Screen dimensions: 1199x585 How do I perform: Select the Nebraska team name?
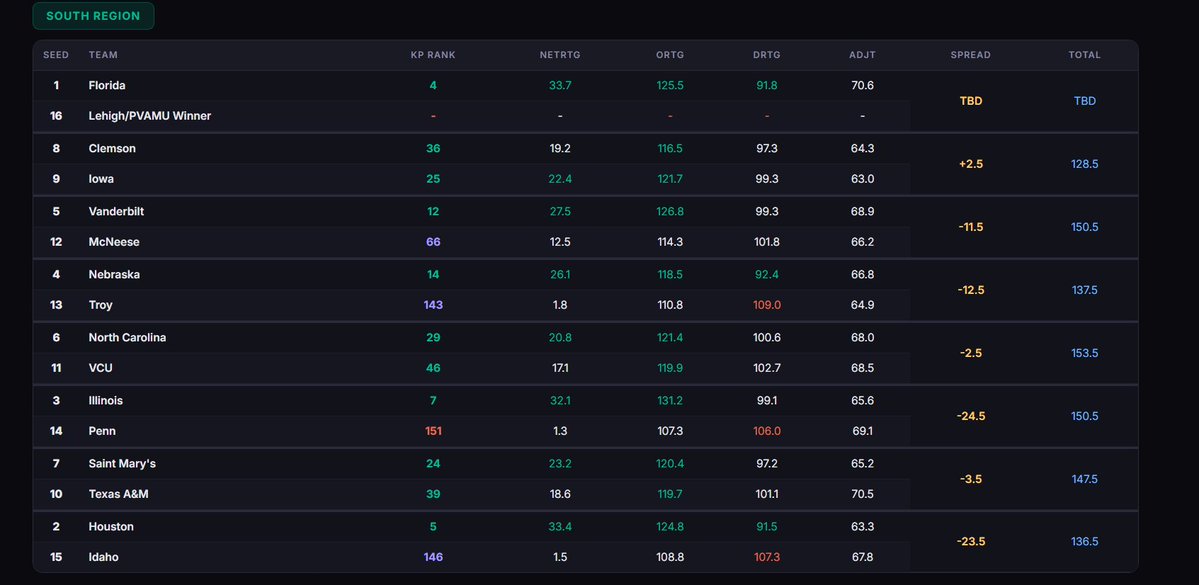tap(114, 275)
